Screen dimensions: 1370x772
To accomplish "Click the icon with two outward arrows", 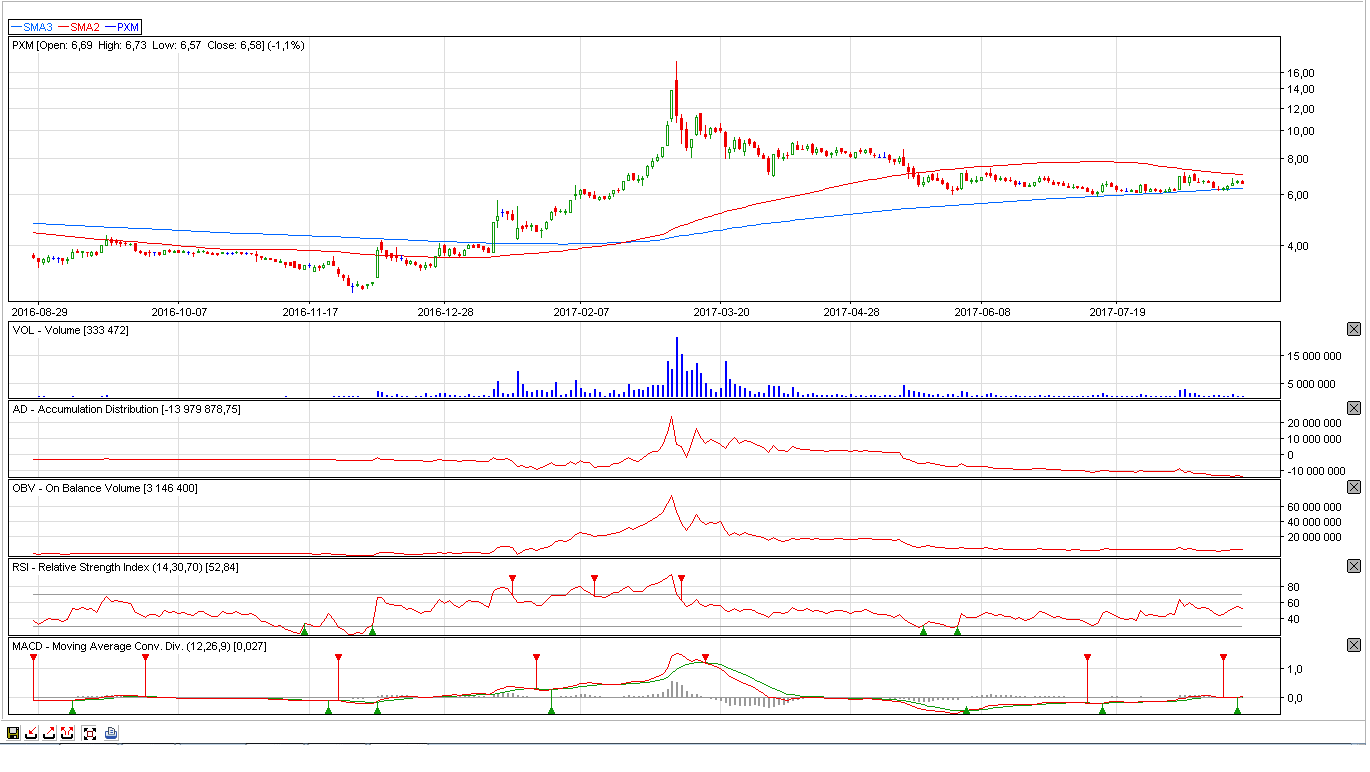I will (67, 733).
